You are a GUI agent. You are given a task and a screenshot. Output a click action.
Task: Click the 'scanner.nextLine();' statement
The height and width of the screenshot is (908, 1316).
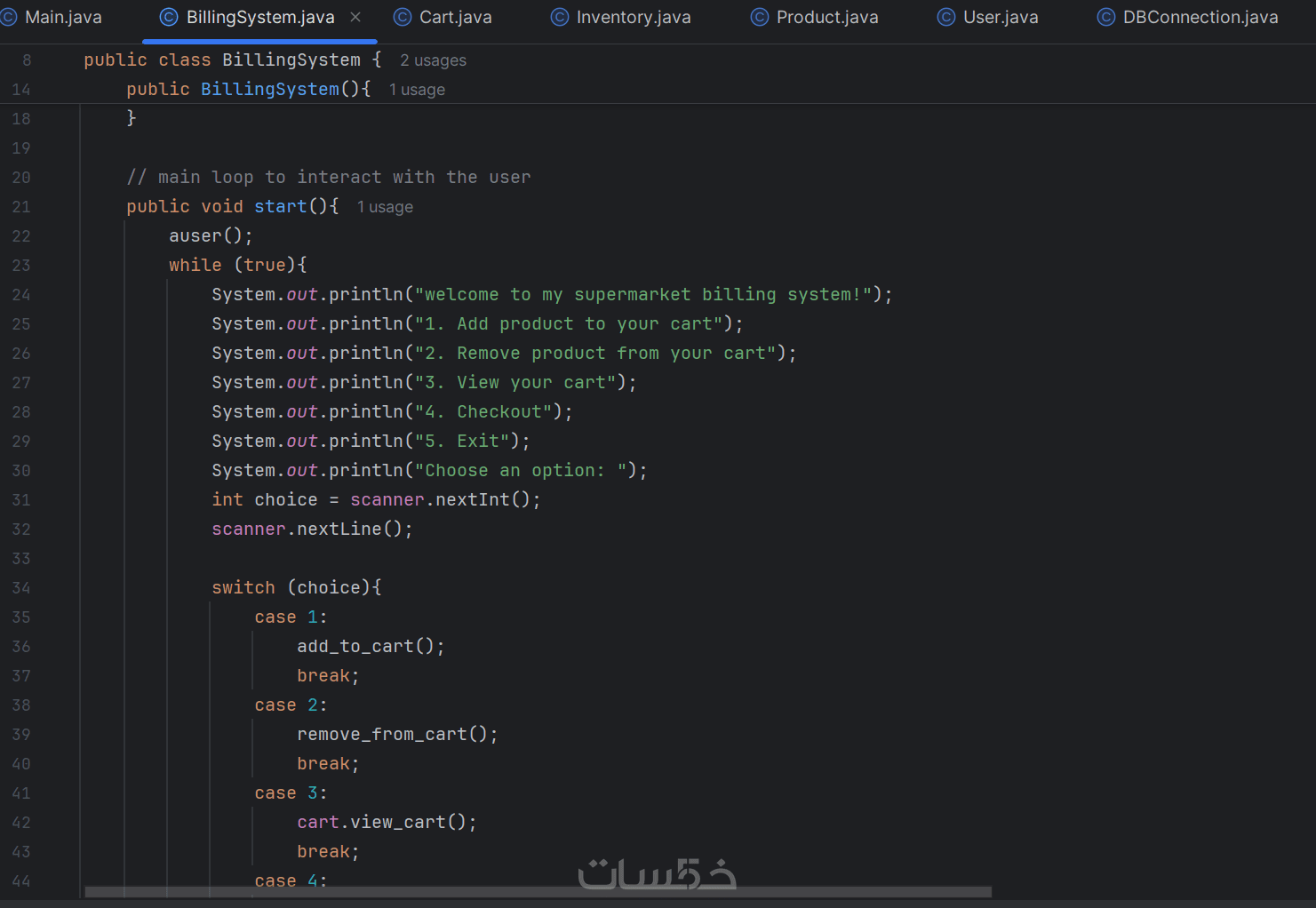(x=312, y=530)
